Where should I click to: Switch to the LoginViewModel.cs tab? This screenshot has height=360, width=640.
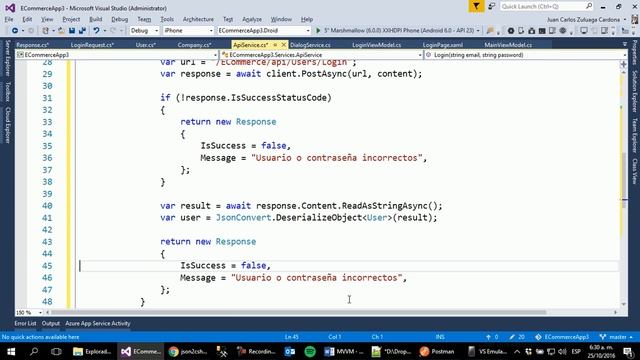tap(376, 45)
